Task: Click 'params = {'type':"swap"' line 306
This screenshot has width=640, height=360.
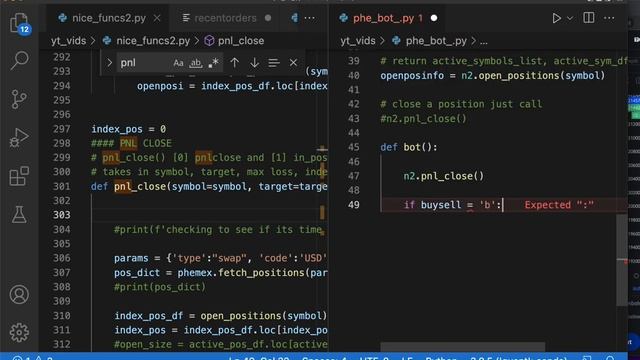Action: point(220,258)
